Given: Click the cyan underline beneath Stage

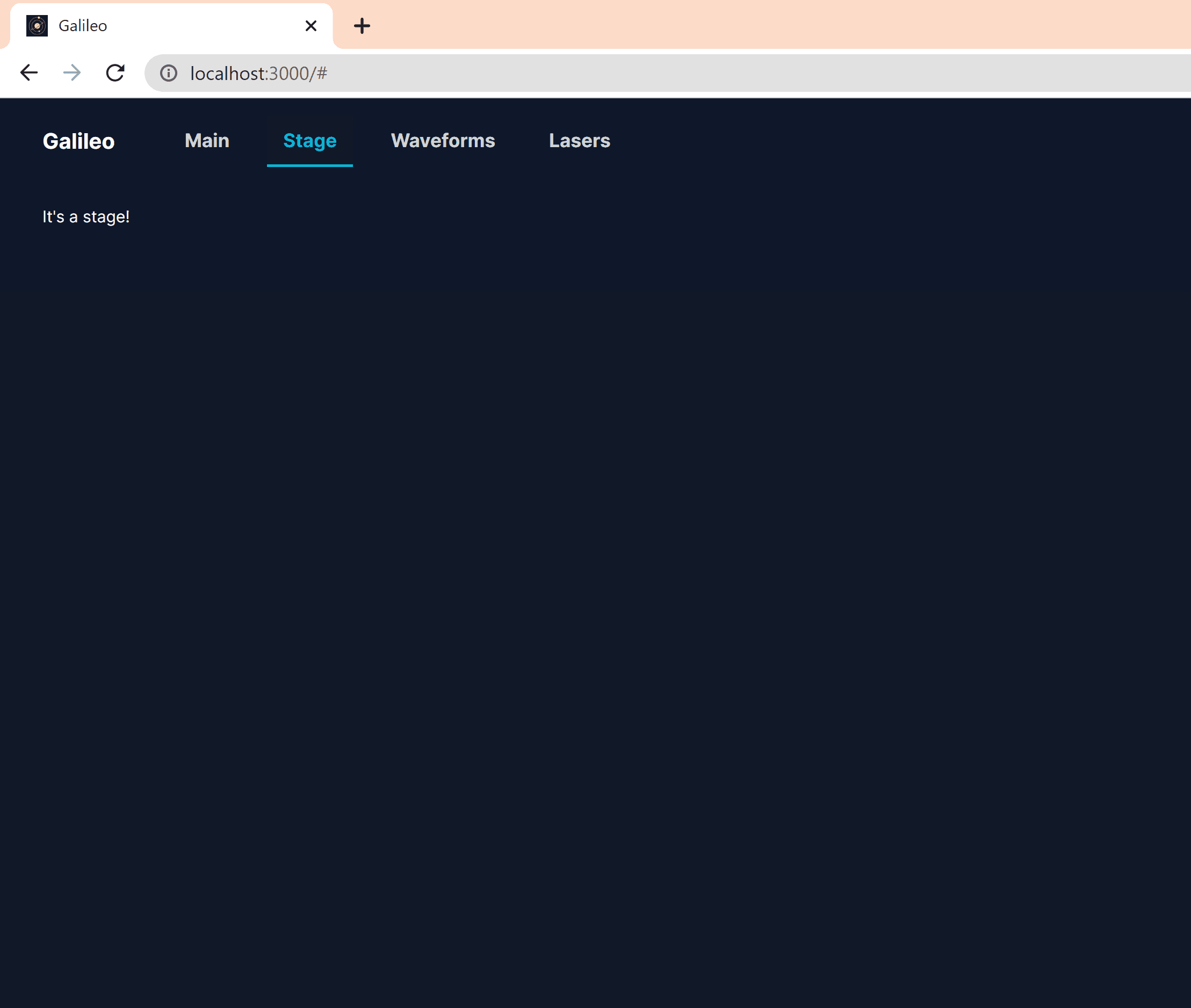Looking at the screenshot, I should (x=310, y=165).
